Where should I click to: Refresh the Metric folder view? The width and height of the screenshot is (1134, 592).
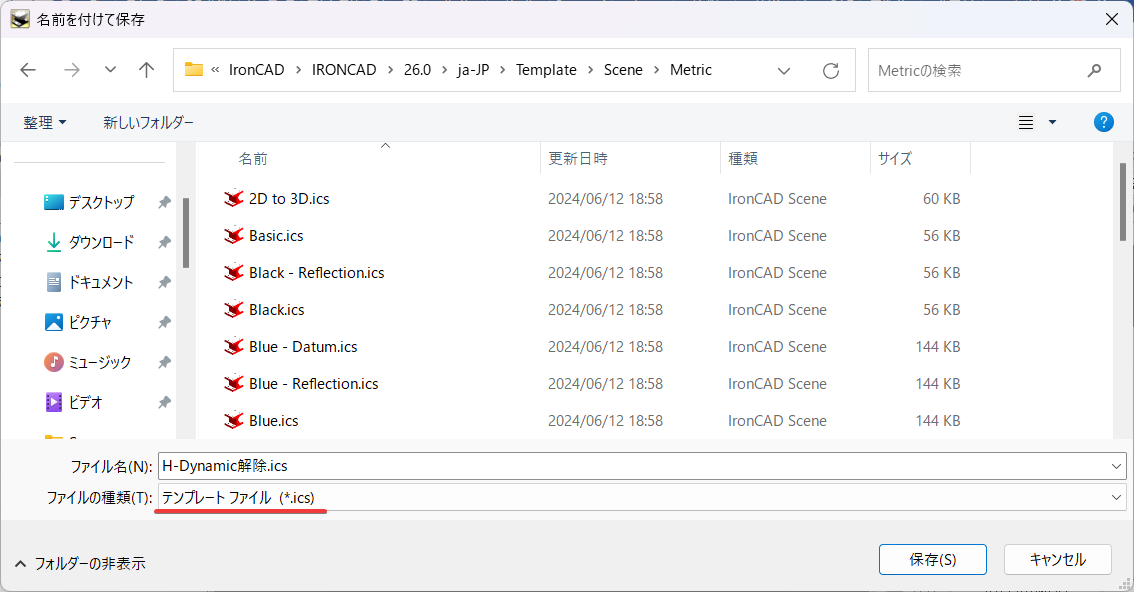coord(831,71)
